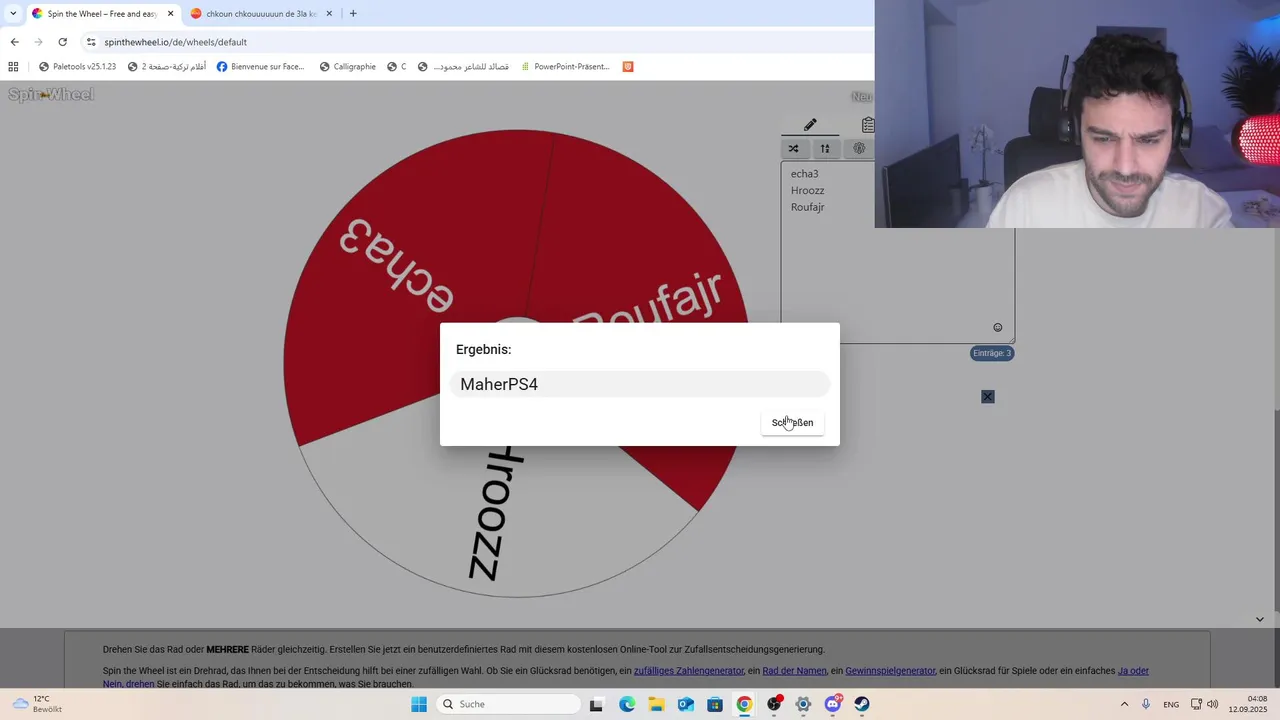This screenshot has height=720, width=1280.
Task: Click the taskbar Suche search box
Action: tap(509, 704)
